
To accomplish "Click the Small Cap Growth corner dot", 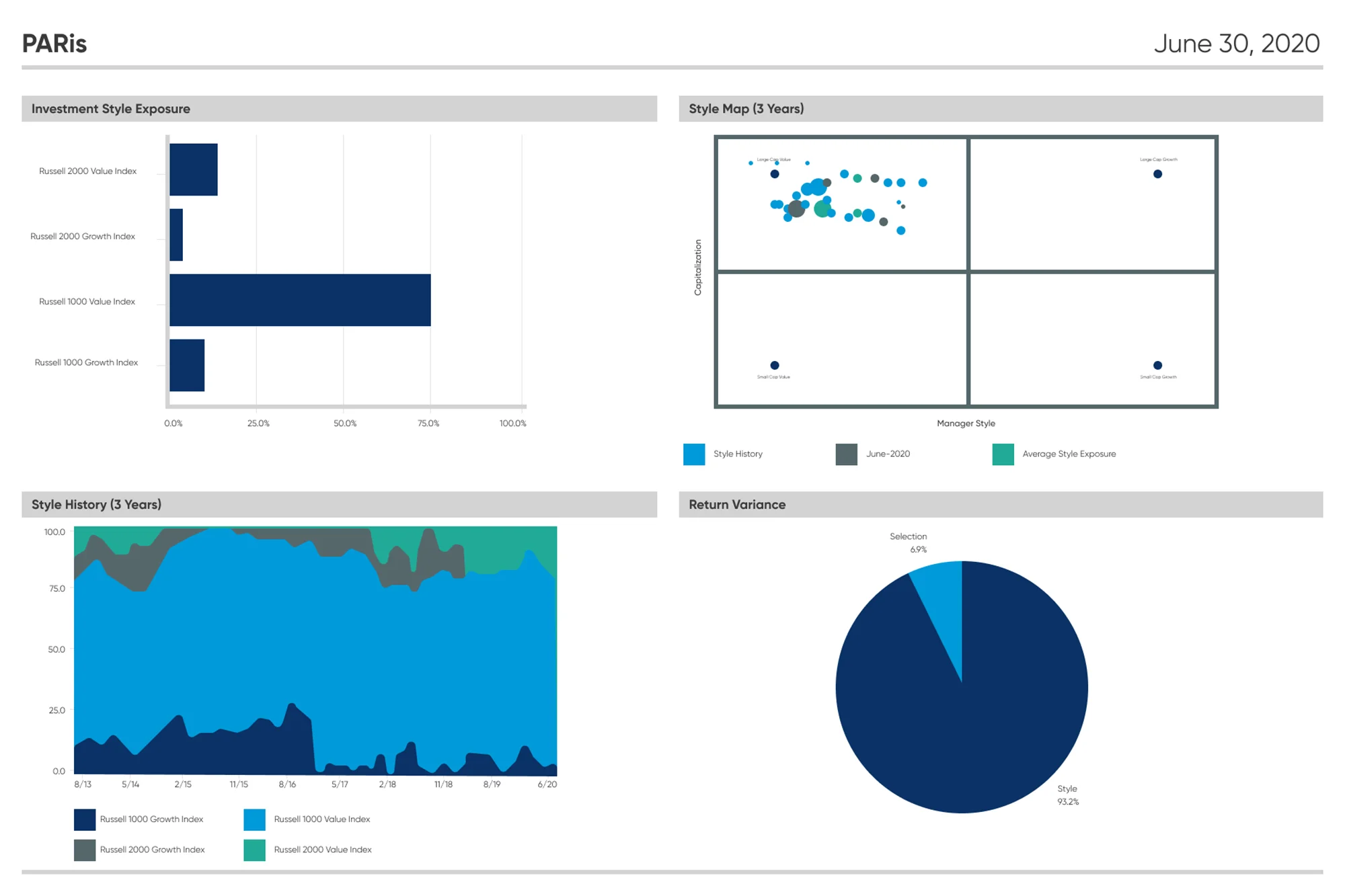I will [x=1157, y=365].
